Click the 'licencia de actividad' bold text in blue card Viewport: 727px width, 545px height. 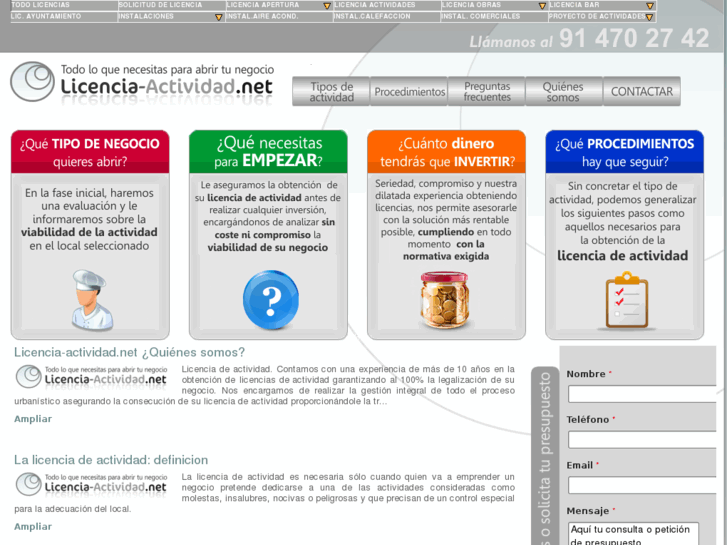pos(623,256)
